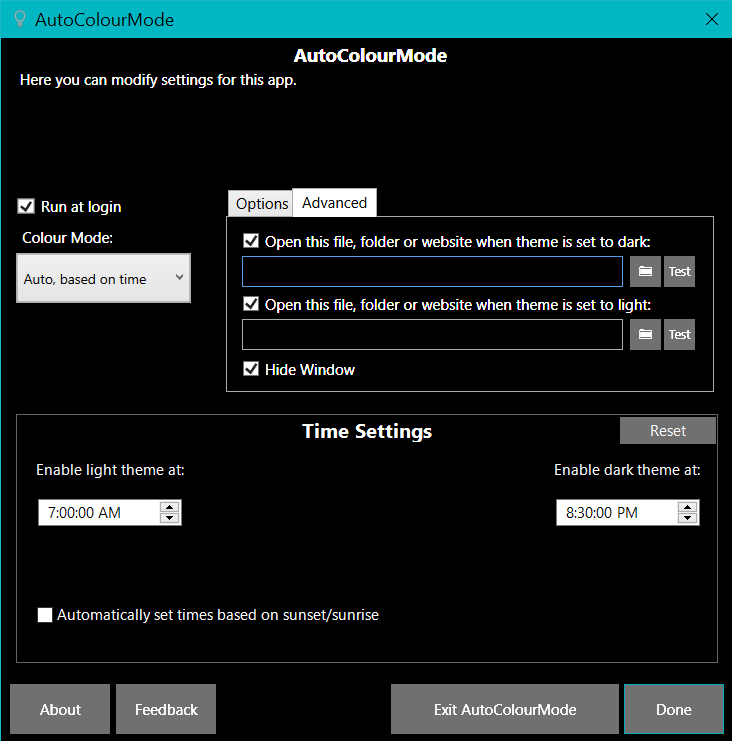
Task: Browse for the light theme file with folder icon
Action: pos(645,335)
